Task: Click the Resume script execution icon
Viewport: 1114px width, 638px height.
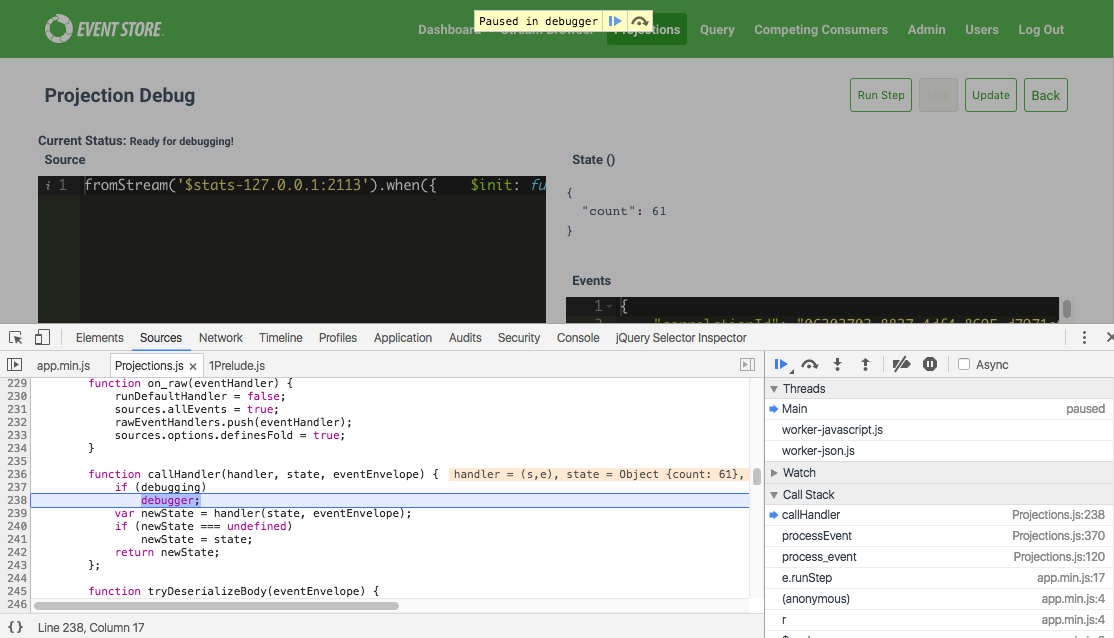Action: [x=782, y=364]
